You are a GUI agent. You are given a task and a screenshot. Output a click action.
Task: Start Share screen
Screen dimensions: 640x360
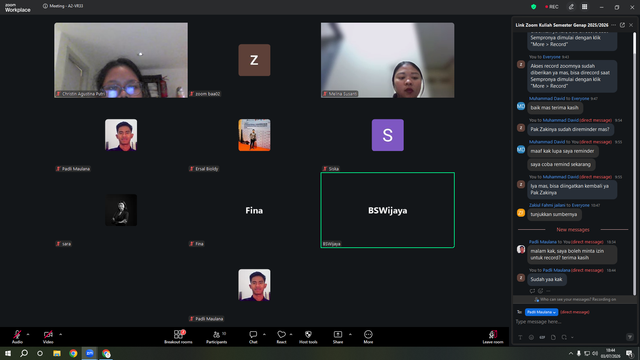[338, 336]
